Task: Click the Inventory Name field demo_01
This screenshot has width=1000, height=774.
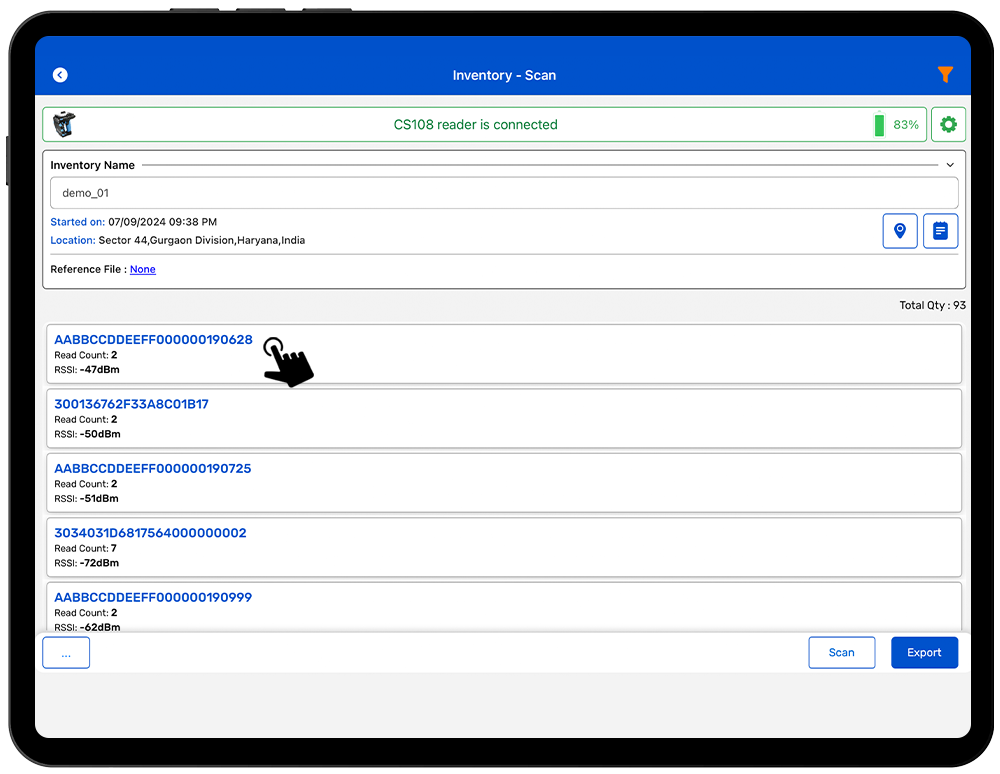Action: (503, 193)
